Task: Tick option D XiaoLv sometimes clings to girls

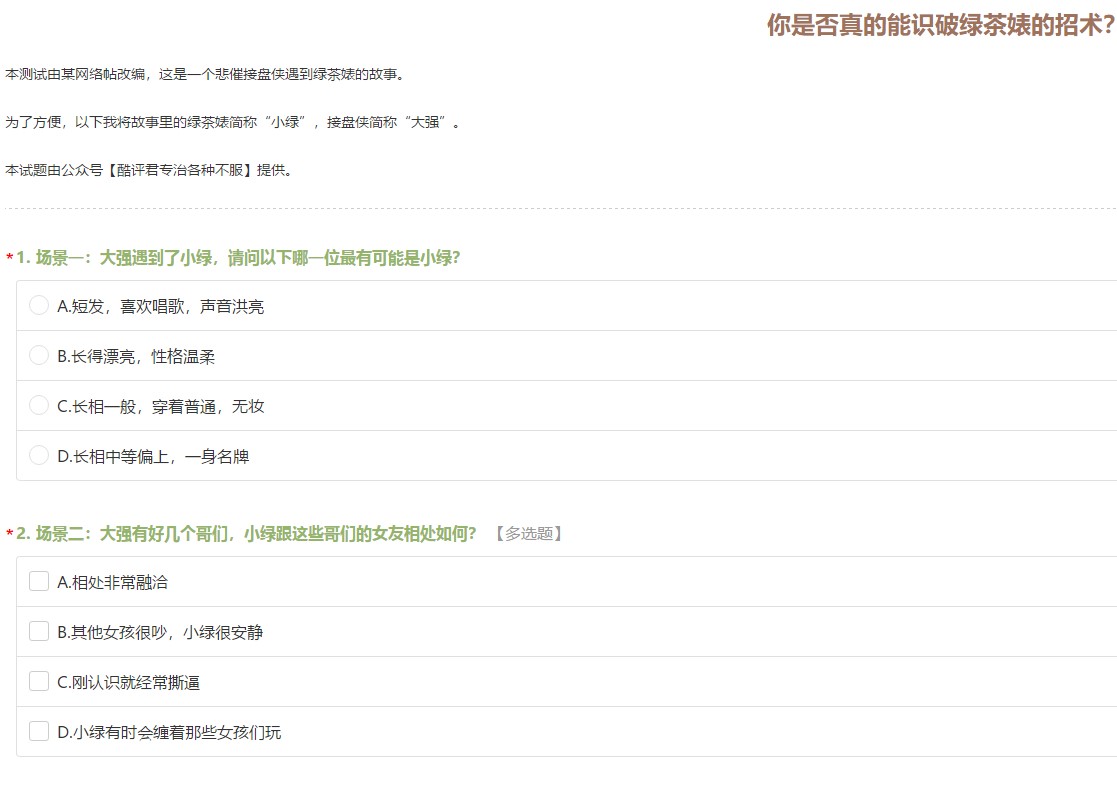Action: pos(165,731)
